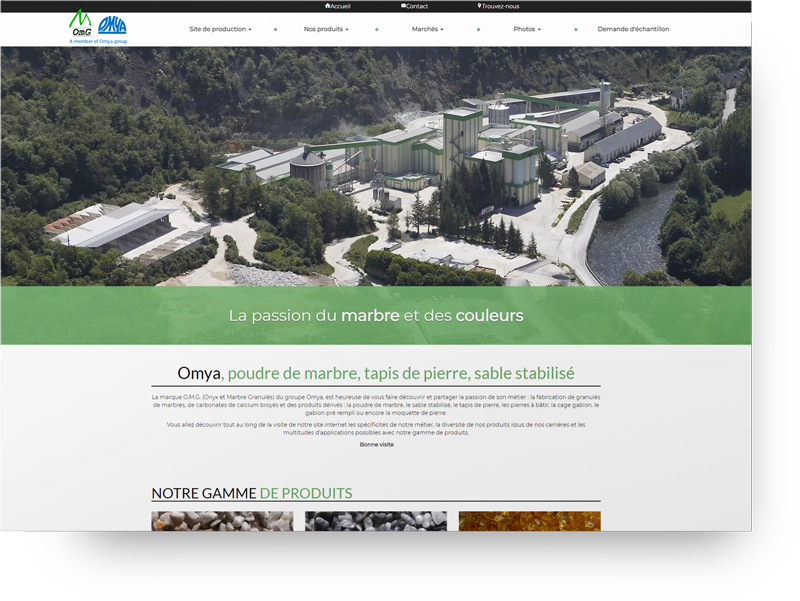Click the location pin icon for Trouvez-nous

point(479,5)
